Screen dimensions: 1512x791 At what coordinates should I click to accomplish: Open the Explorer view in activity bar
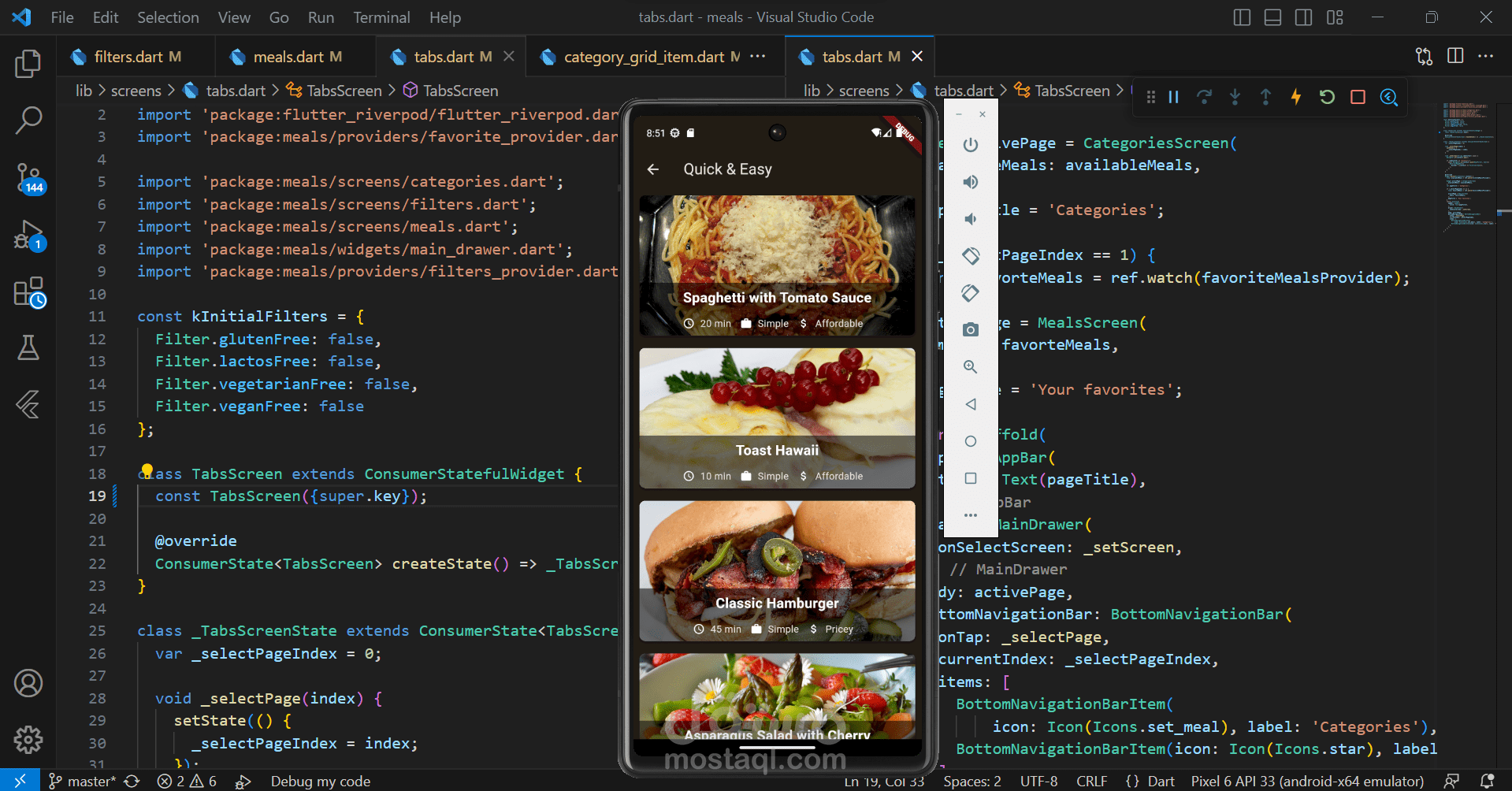click(28, 64)
